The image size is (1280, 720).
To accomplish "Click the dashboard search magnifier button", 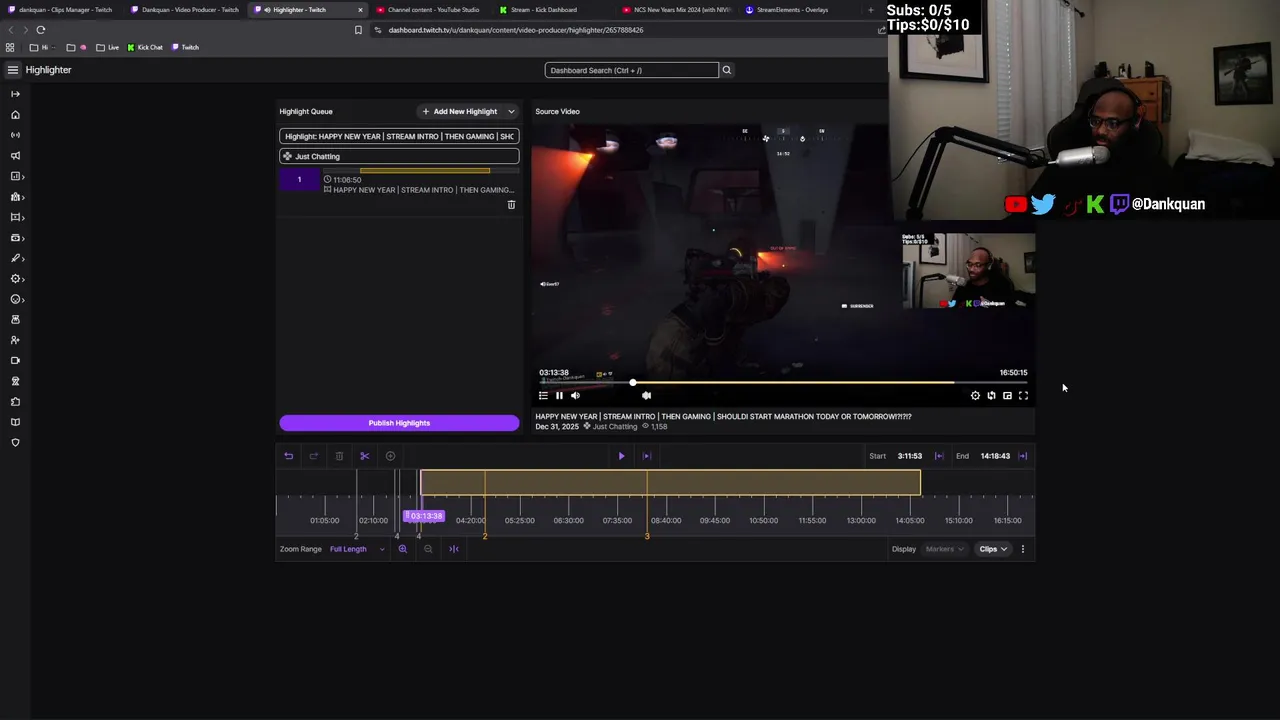I will [x=727, y=70].
